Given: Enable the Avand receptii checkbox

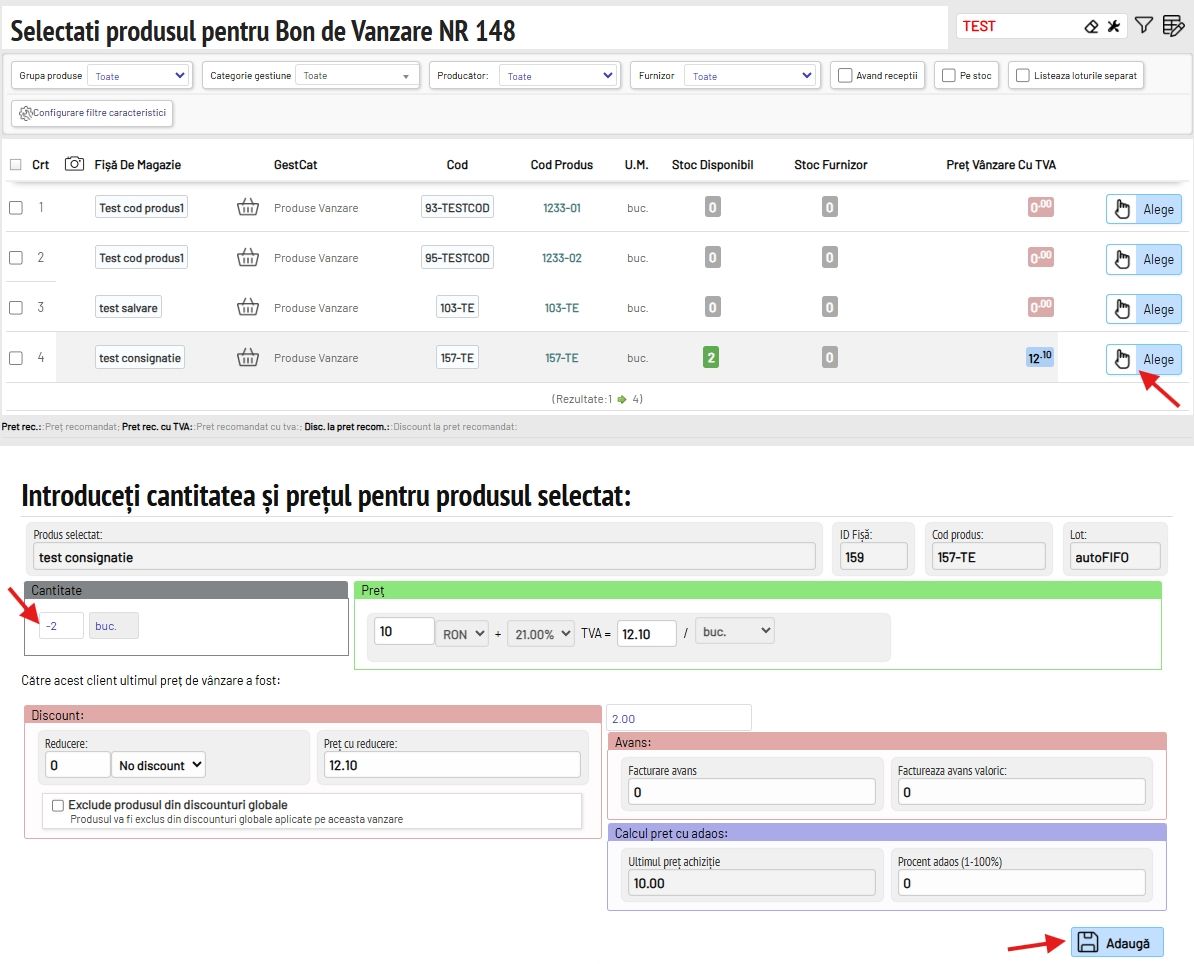Looking at the screenshot, I should tap(845, 76).
